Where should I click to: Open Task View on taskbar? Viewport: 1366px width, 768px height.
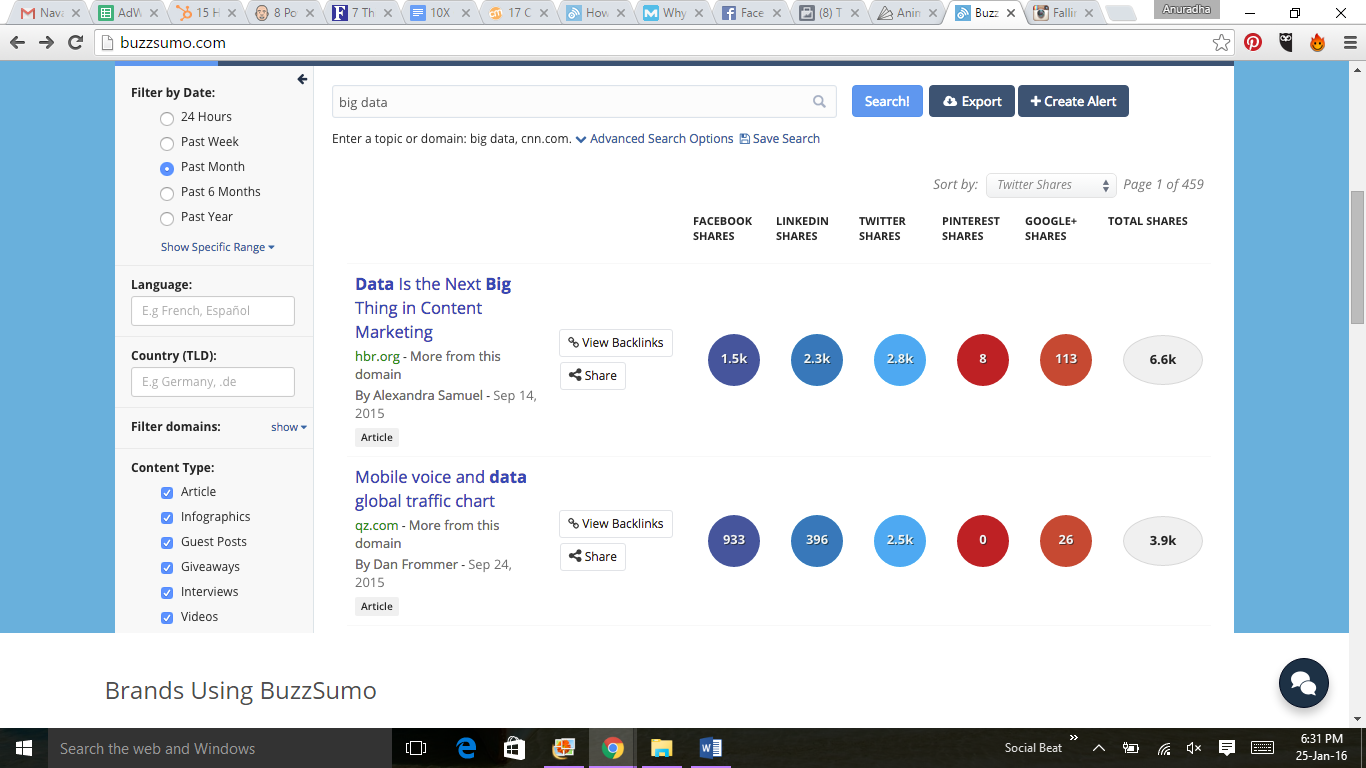(416, 748)
